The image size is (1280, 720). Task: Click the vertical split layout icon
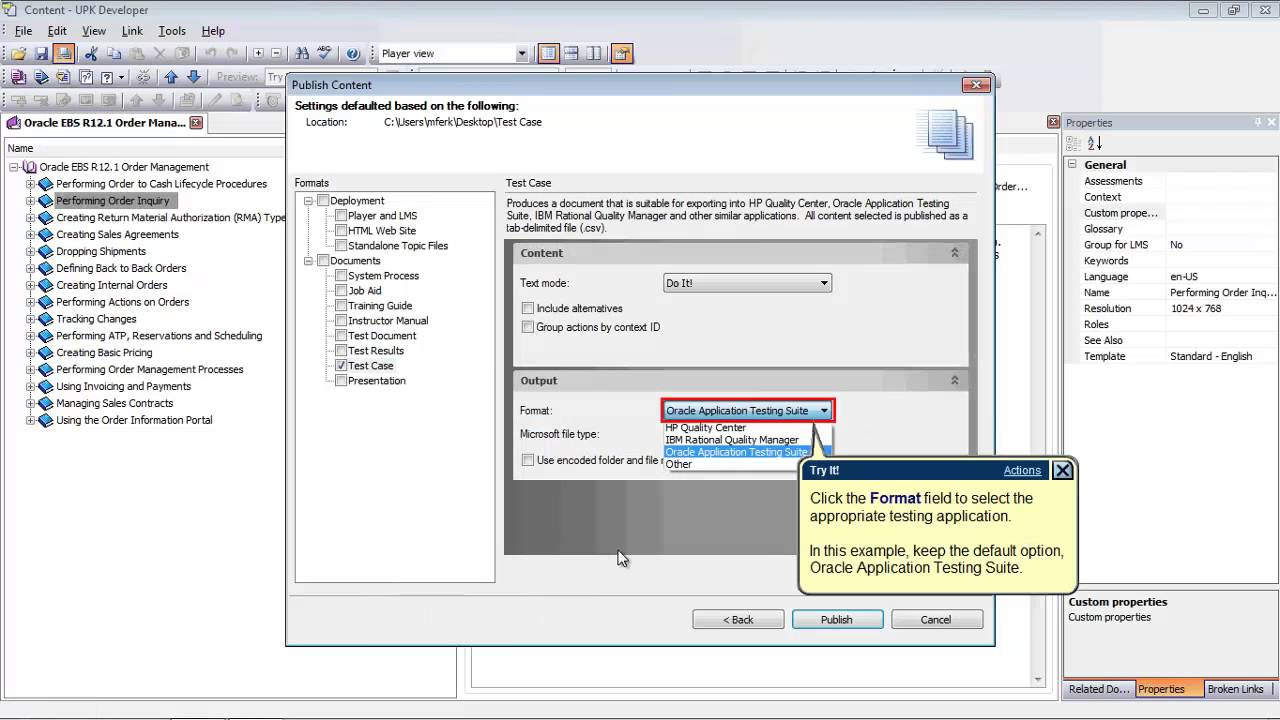(x=594, y=53)
